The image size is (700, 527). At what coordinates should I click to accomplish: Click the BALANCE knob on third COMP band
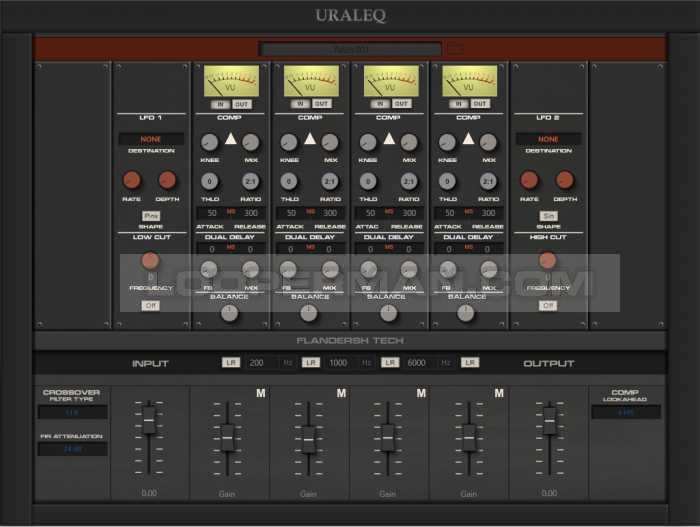click(x=388, y=313)
